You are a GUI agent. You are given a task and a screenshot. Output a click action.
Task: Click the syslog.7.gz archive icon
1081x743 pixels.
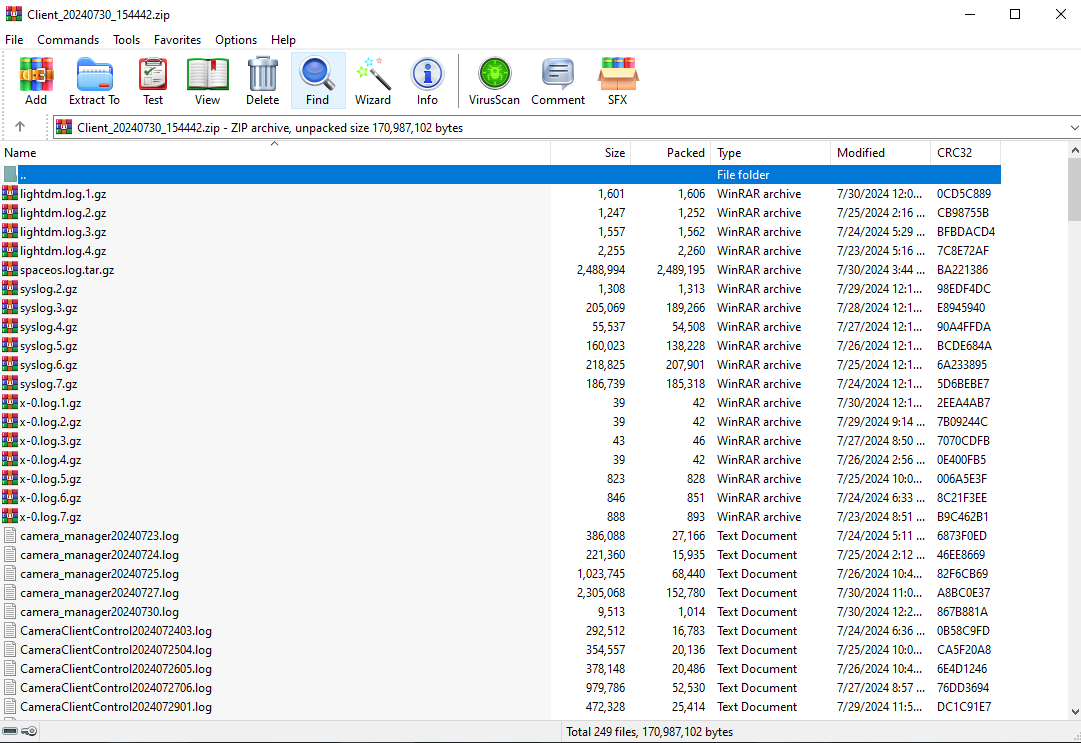[10, 384]
